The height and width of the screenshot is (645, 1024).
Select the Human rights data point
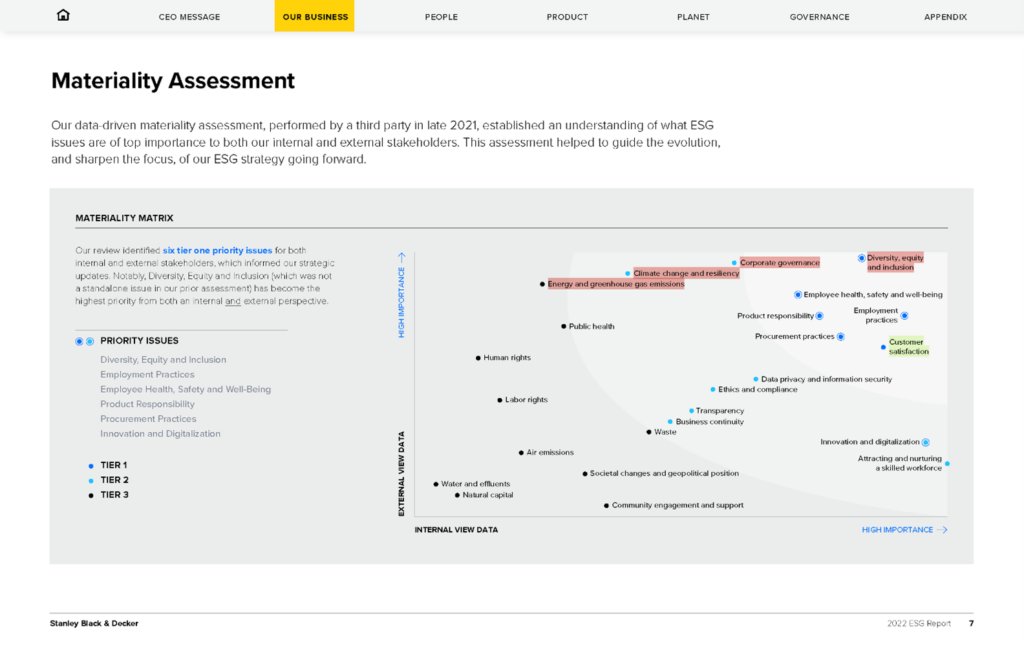[478, 358]
